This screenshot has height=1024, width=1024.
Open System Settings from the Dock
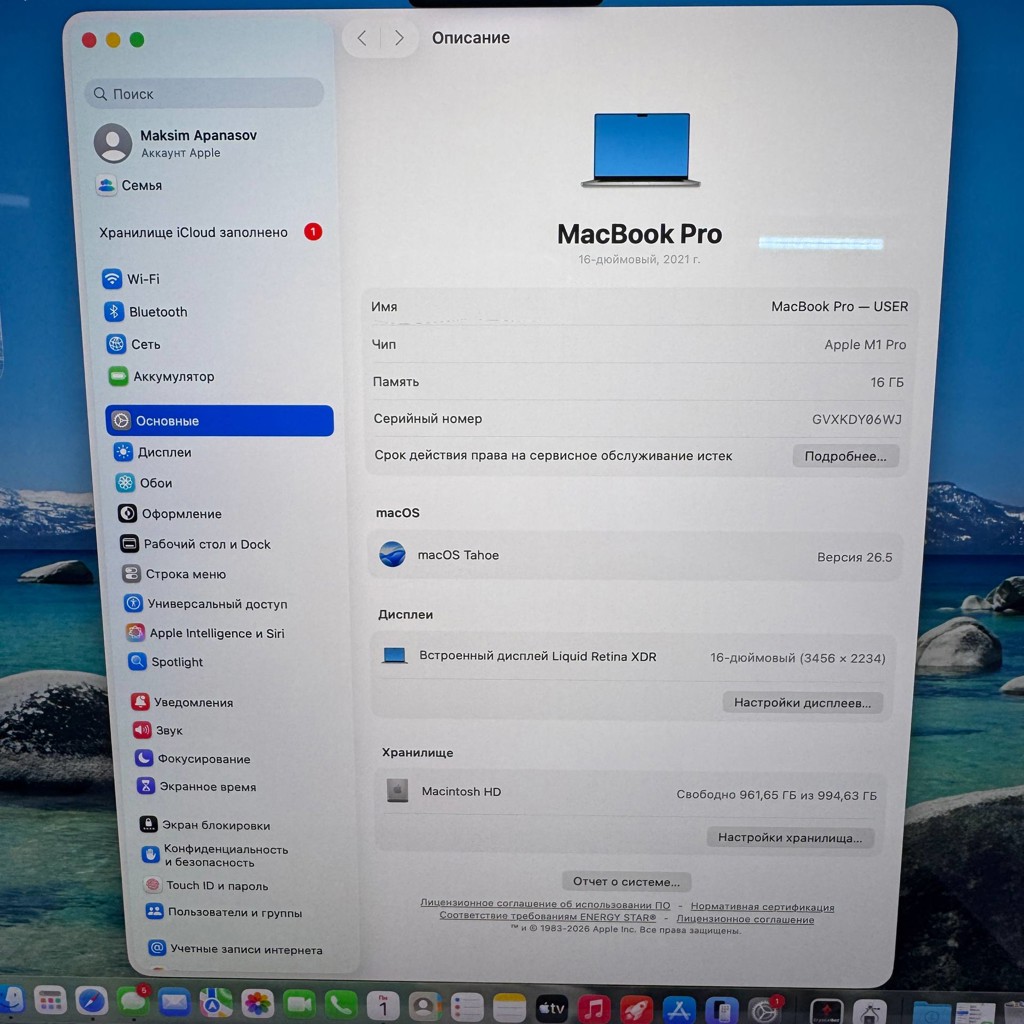[x=764, y=1012]
